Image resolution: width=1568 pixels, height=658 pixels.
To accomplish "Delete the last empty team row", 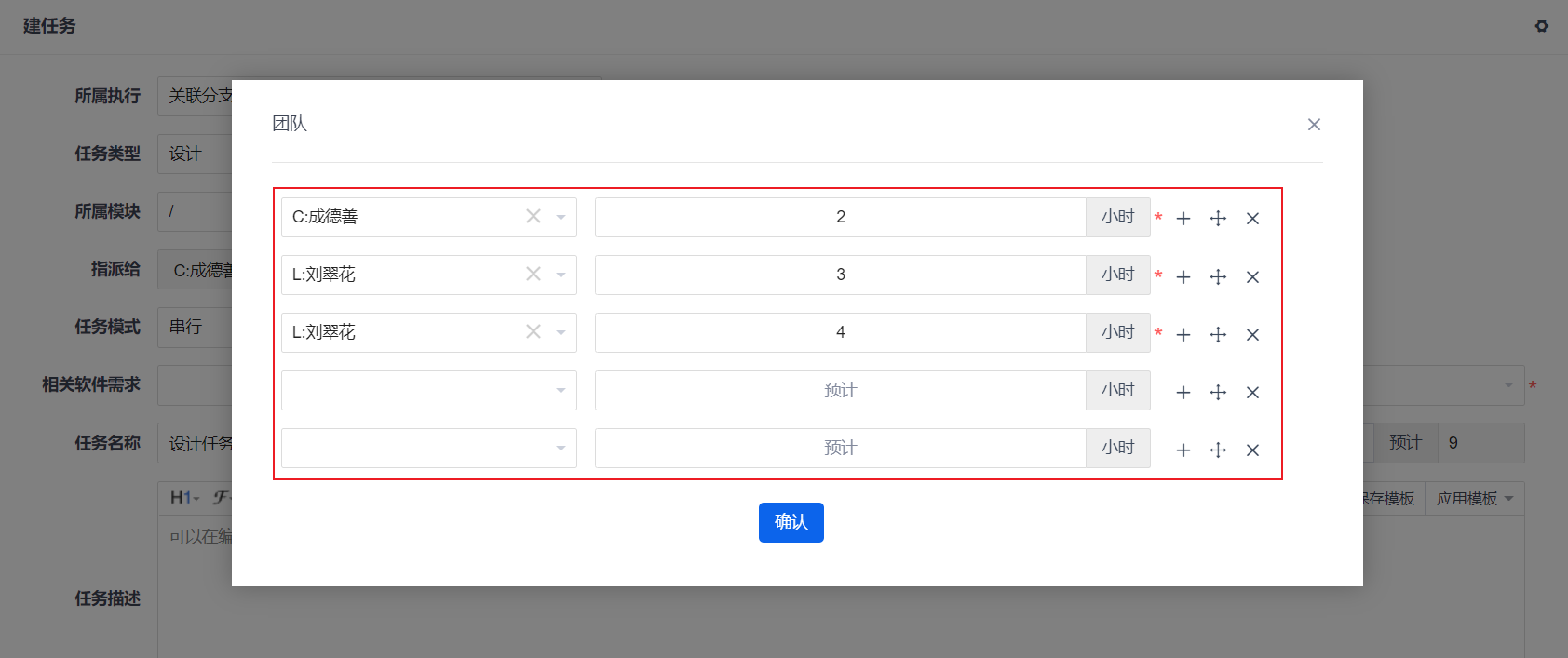I will (1252, 450).
